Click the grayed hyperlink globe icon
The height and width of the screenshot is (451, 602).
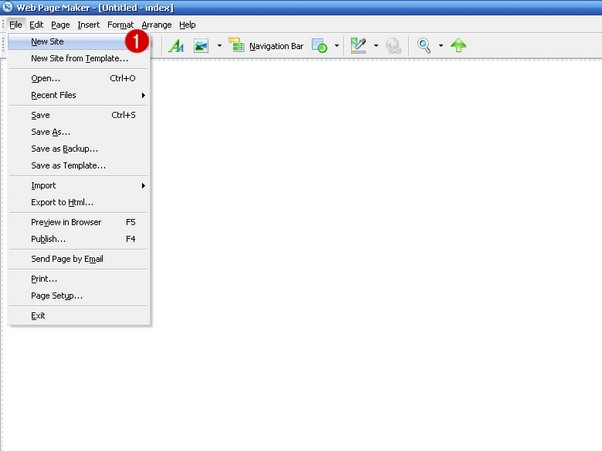coord(394,46)
